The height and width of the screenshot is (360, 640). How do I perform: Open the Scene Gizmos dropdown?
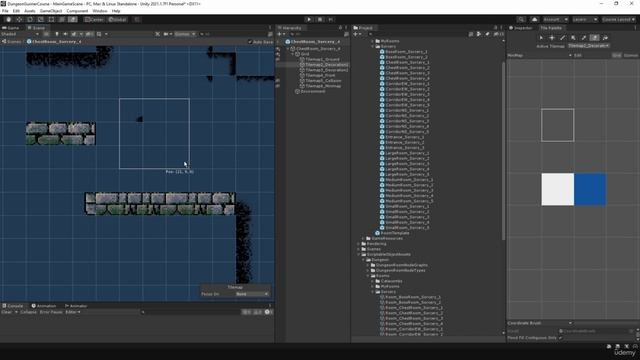185,34
